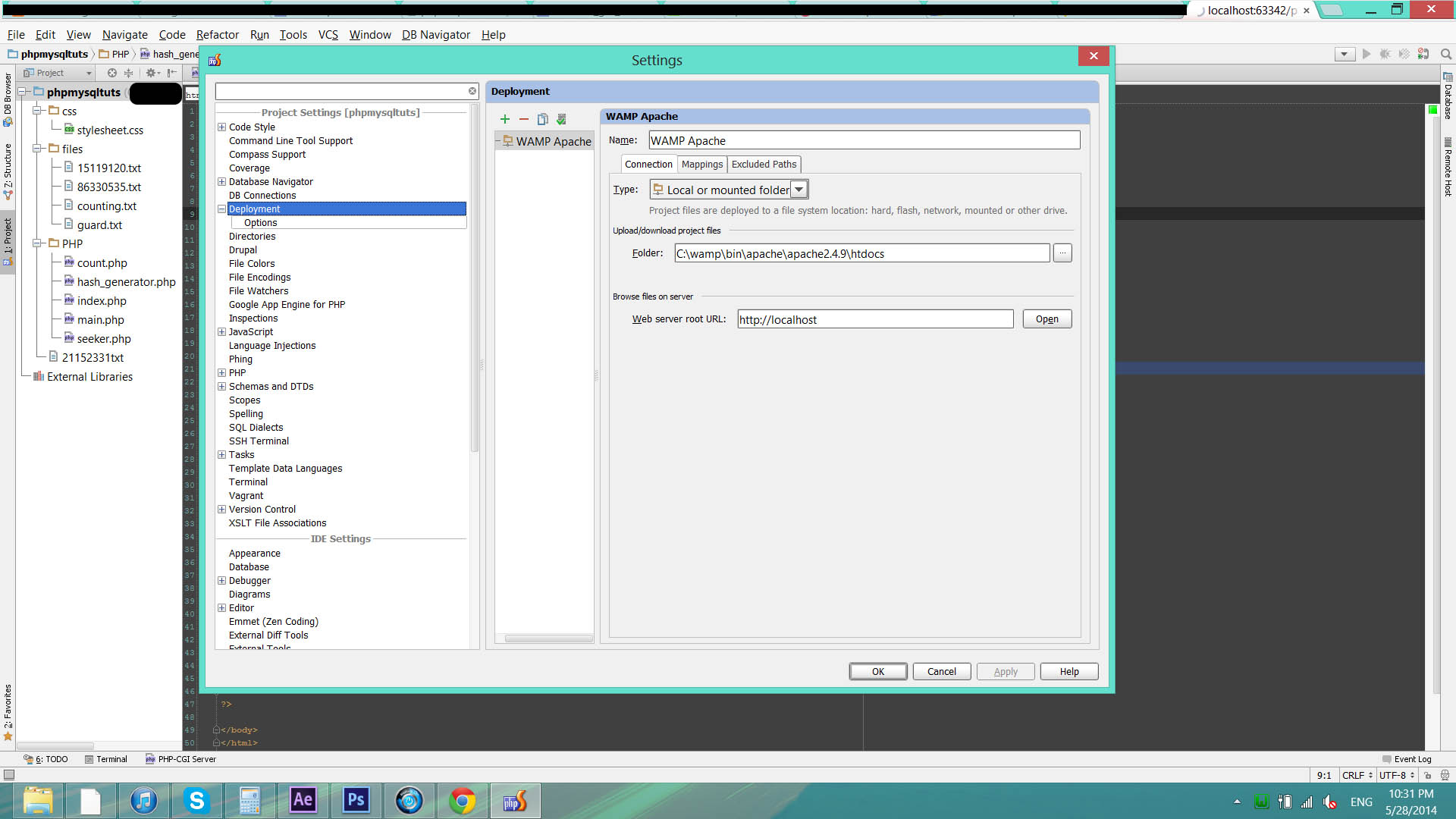Click Cancel in Settings dialog
Image resolution: width=1456 pixels, height=819 pixels.
click(x=942, y=672)
